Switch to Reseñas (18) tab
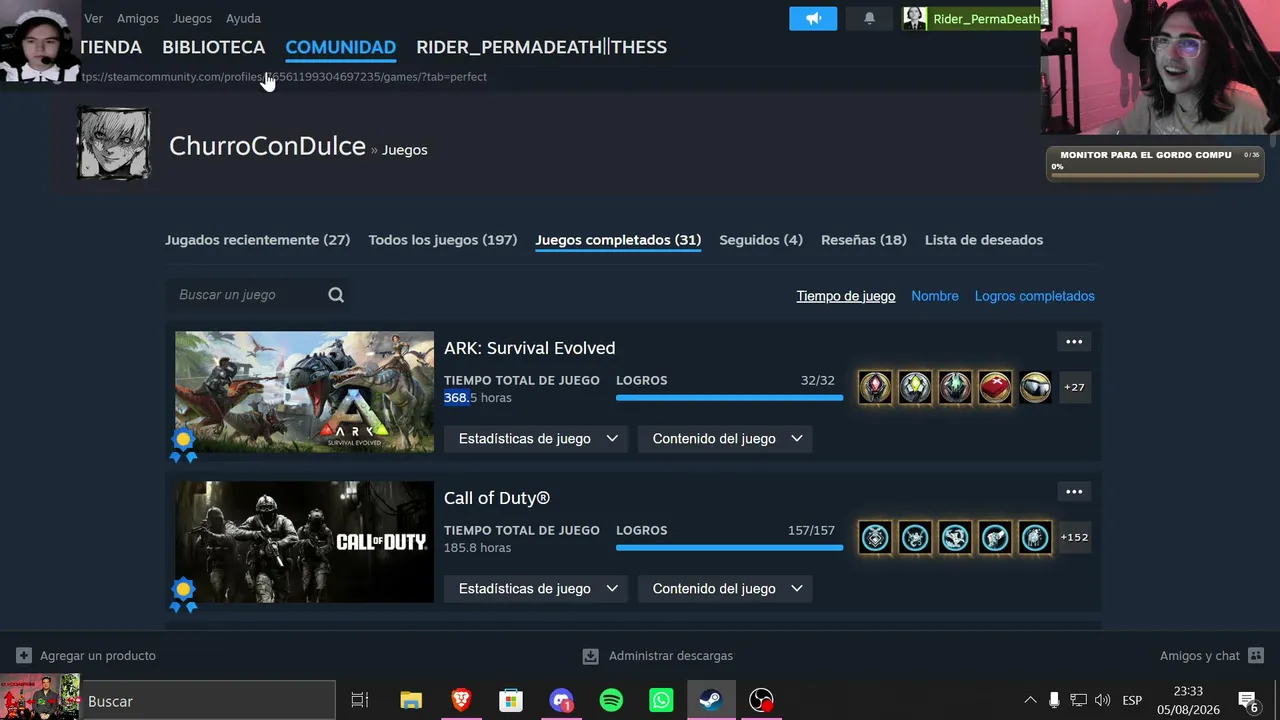This screenshot has height=720, width=1280. coord(864,240)
